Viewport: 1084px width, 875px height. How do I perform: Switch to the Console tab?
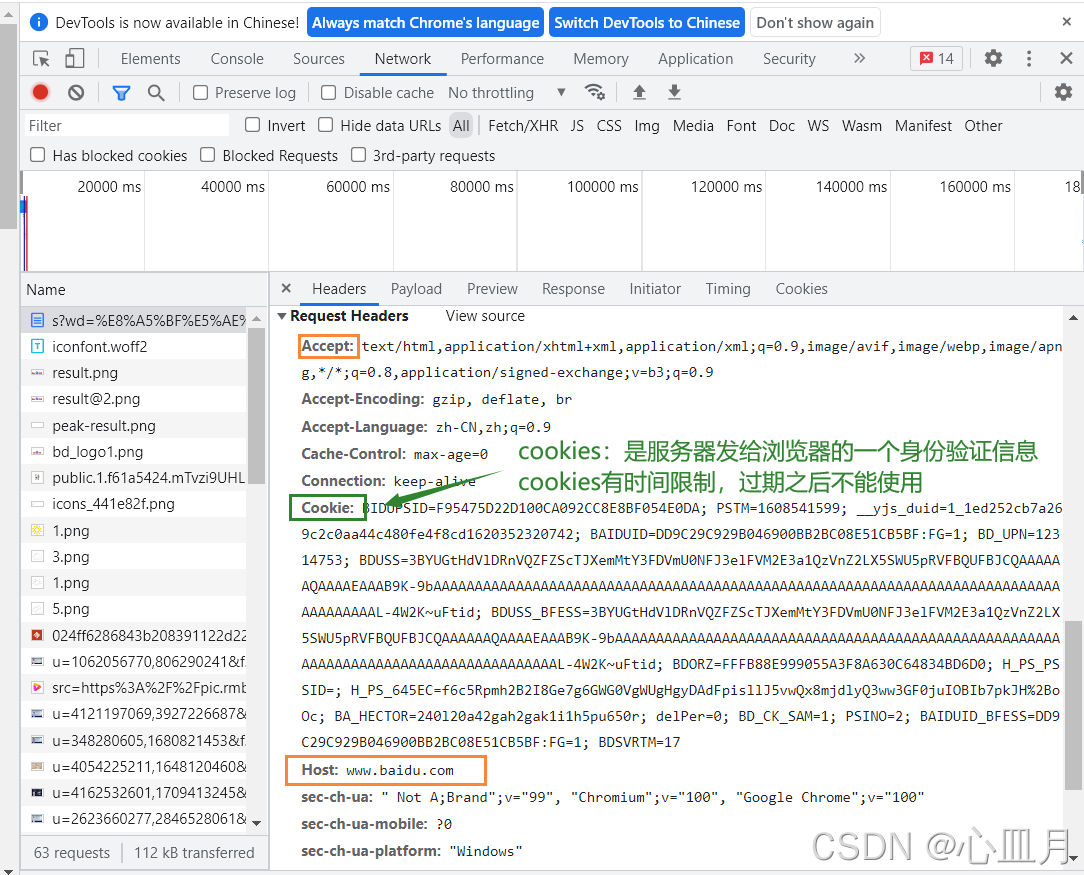pyautogui.click(x=237, y=59)
